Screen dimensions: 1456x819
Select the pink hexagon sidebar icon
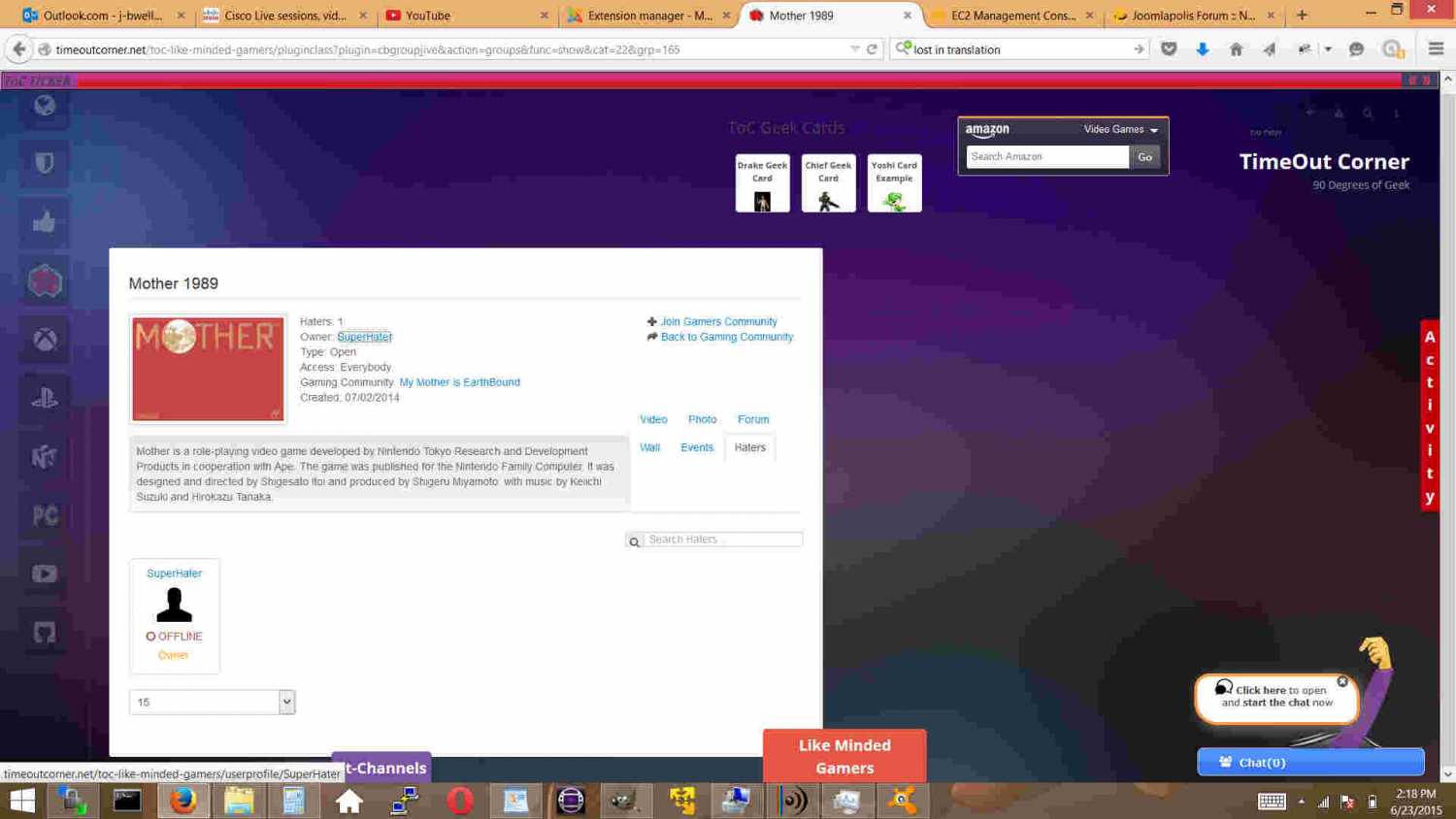(45, 281)
